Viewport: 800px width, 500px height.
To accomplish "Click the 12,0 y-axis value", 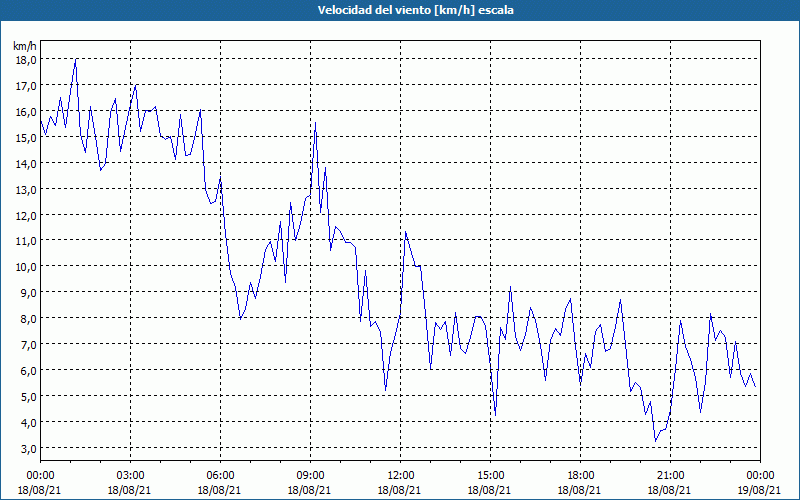I will pyautogui.click(x=26, y=216).
